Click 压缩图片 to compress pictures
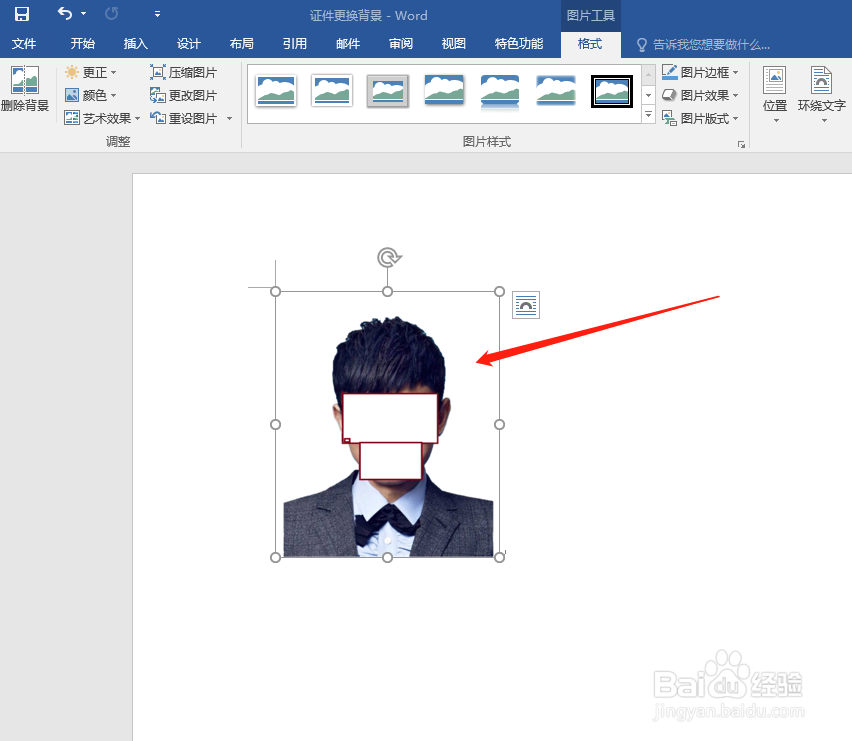The height and width of the screenshot is (741, 852). tap(184, 72)
